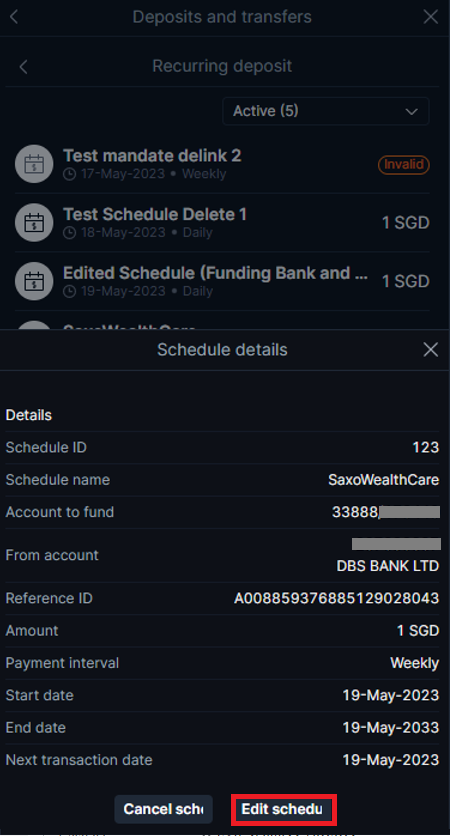
Task: Open Test Schedule Delete 1 entry
Action: 222,223
